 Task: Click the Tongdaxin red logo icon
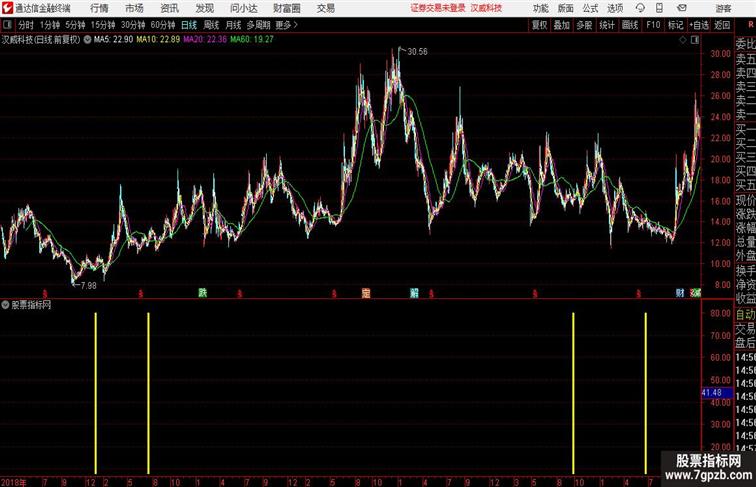[x=7, y=8]
